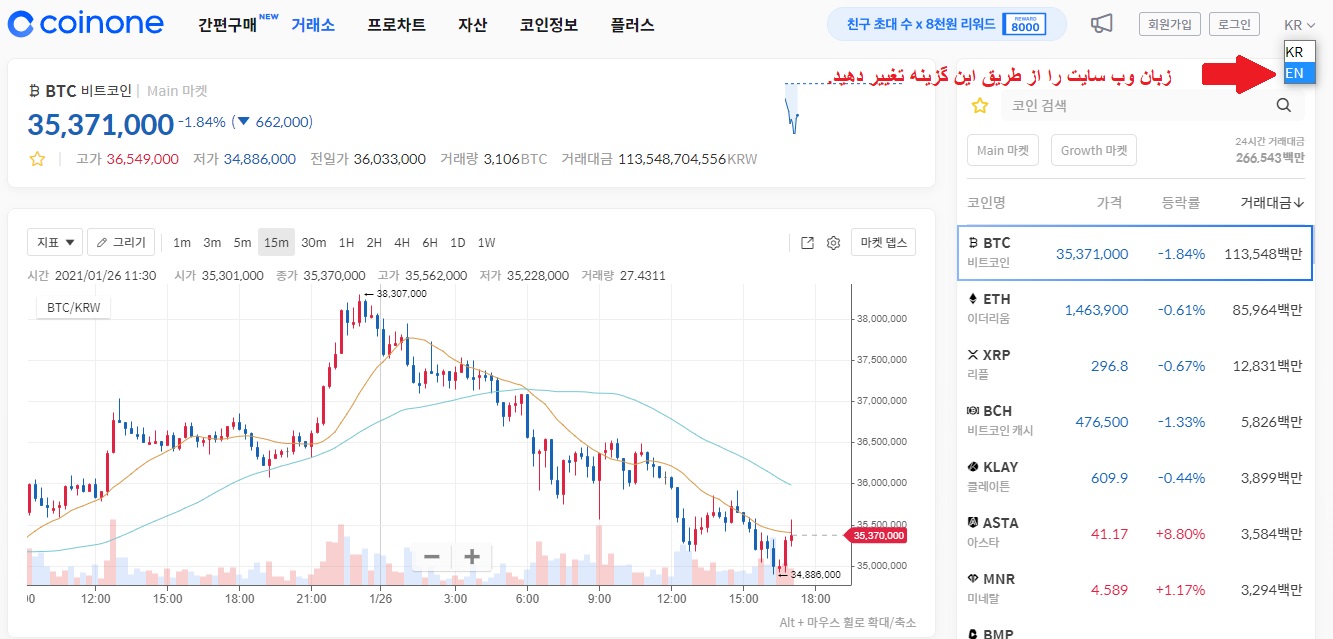
Task: Click ASTA coin icon in list
Action: coord(973,523)
